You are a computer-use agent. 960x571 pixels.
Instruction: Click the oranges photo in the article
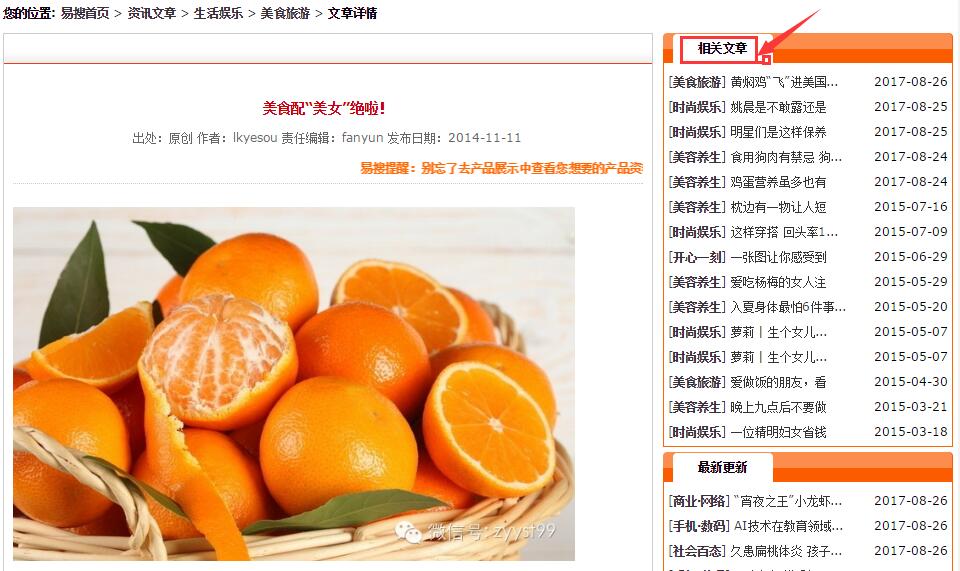pyautogui.click(x=294, y=384)
